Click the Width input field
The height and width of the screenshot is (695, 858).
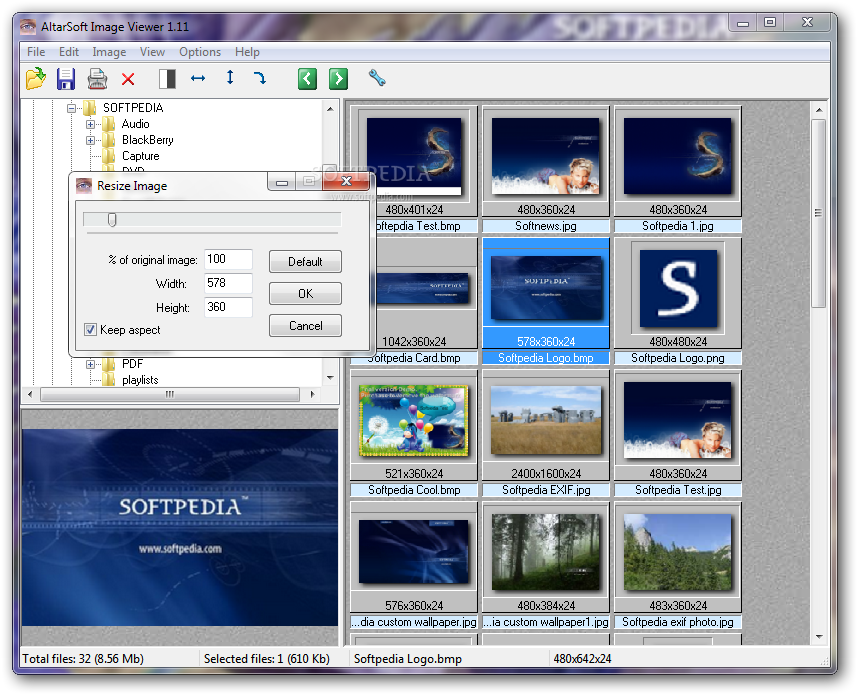click(x=228, y=283)
